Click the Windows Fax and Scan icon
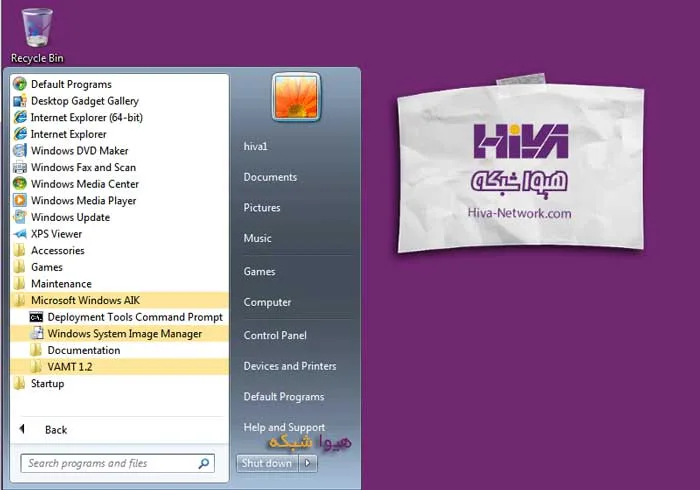Image resolution: width=700 pixels, height=490 pixels. [20, 167]
